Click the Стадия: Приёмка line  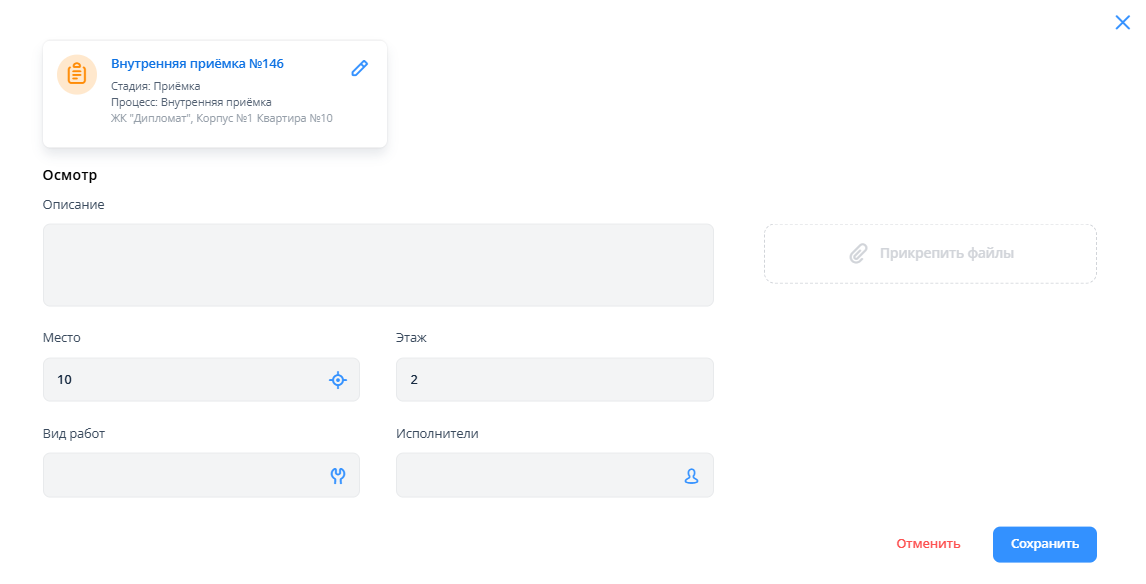click(155, 86)
